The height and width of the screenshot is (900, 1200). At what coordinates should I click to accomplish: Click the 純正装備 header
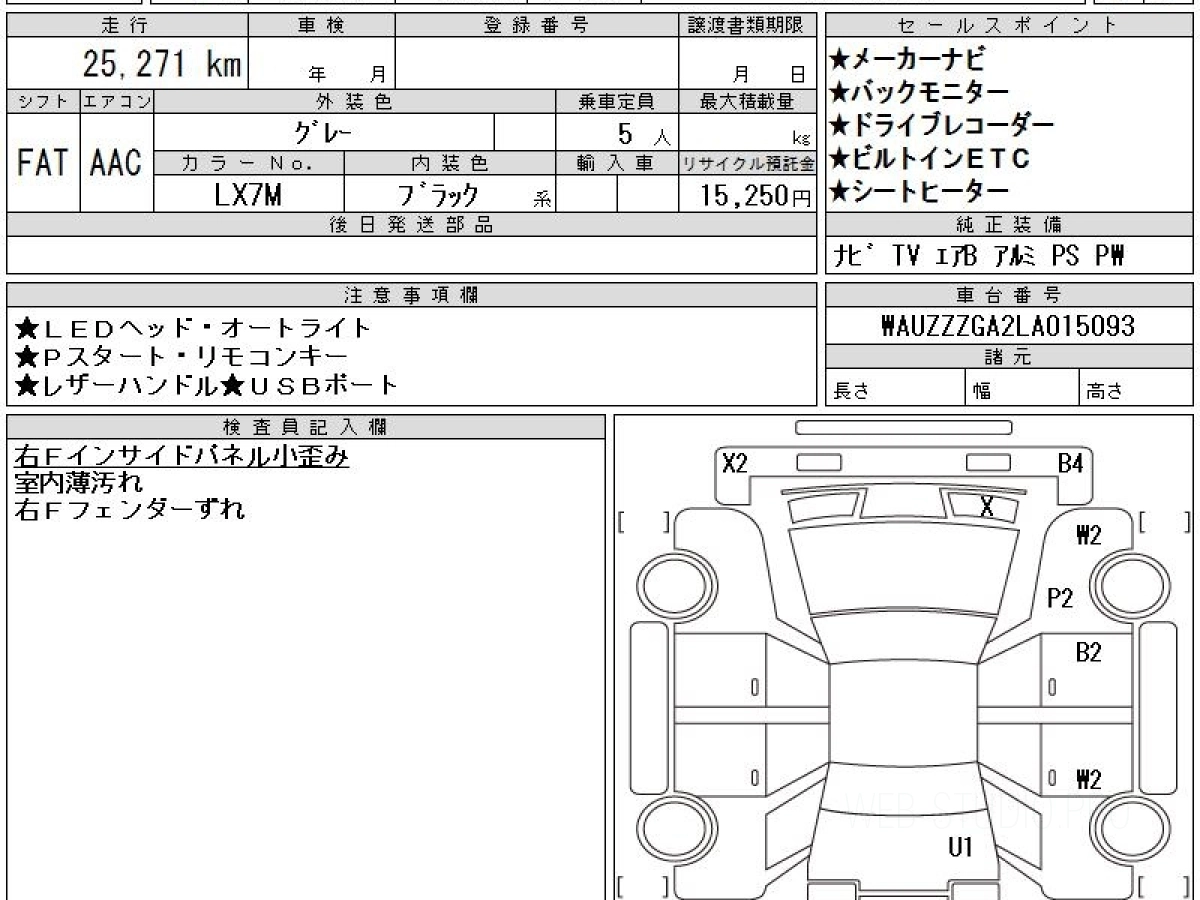point(1008,225)
